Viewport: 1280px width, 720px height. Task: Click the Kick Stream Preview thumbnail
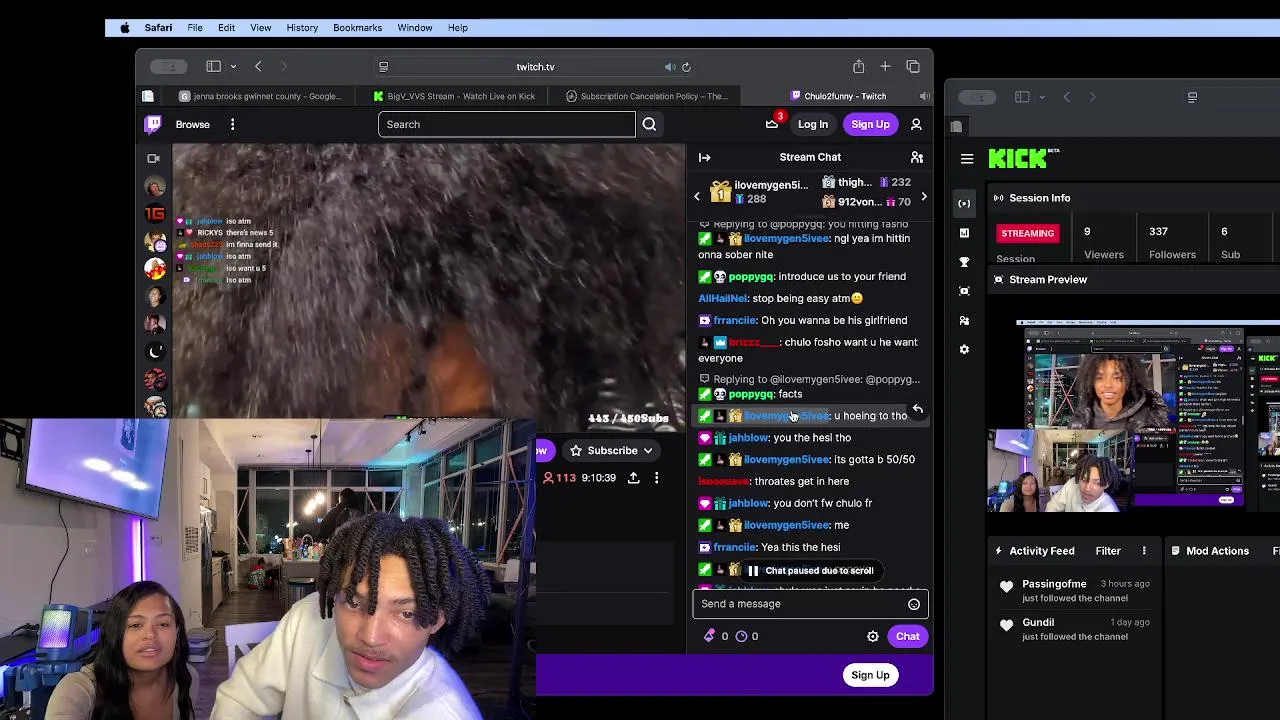click(1148, 416)
